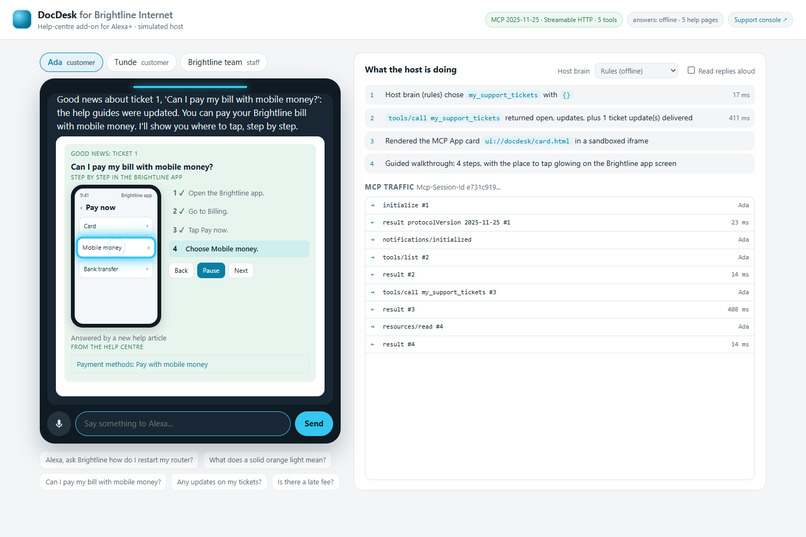
Task: Click the my_support_tickets code chip in step 1
Action: (503, 95)
